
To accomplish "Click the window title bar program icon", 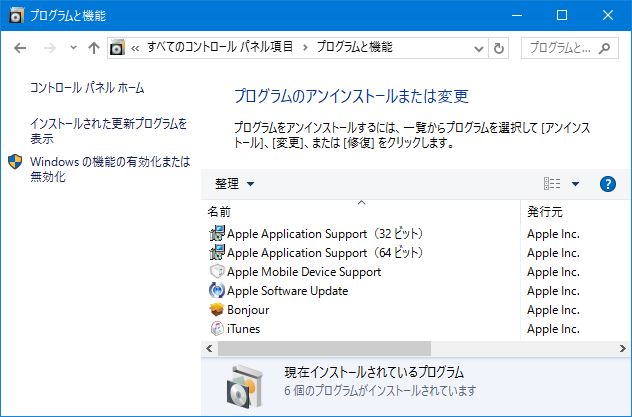I will [x=17, y=15].
